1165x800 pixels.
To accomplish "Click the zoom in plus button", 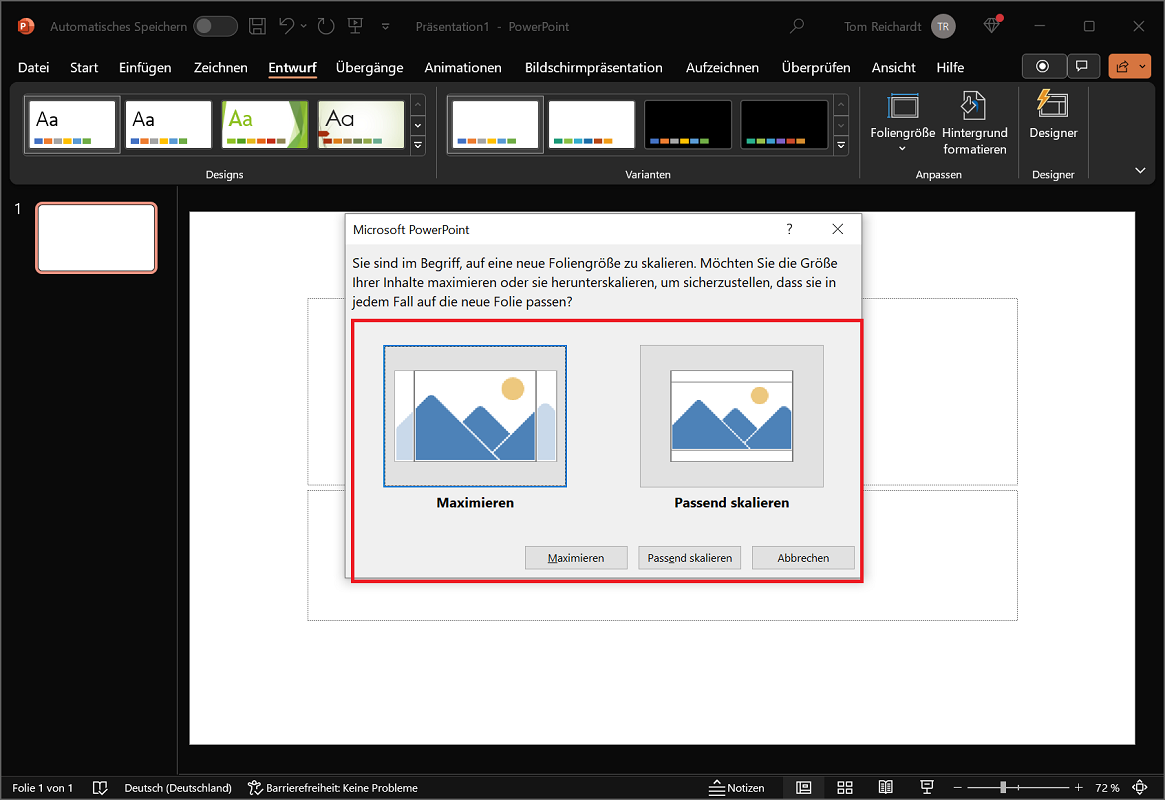I will 1079,787.
